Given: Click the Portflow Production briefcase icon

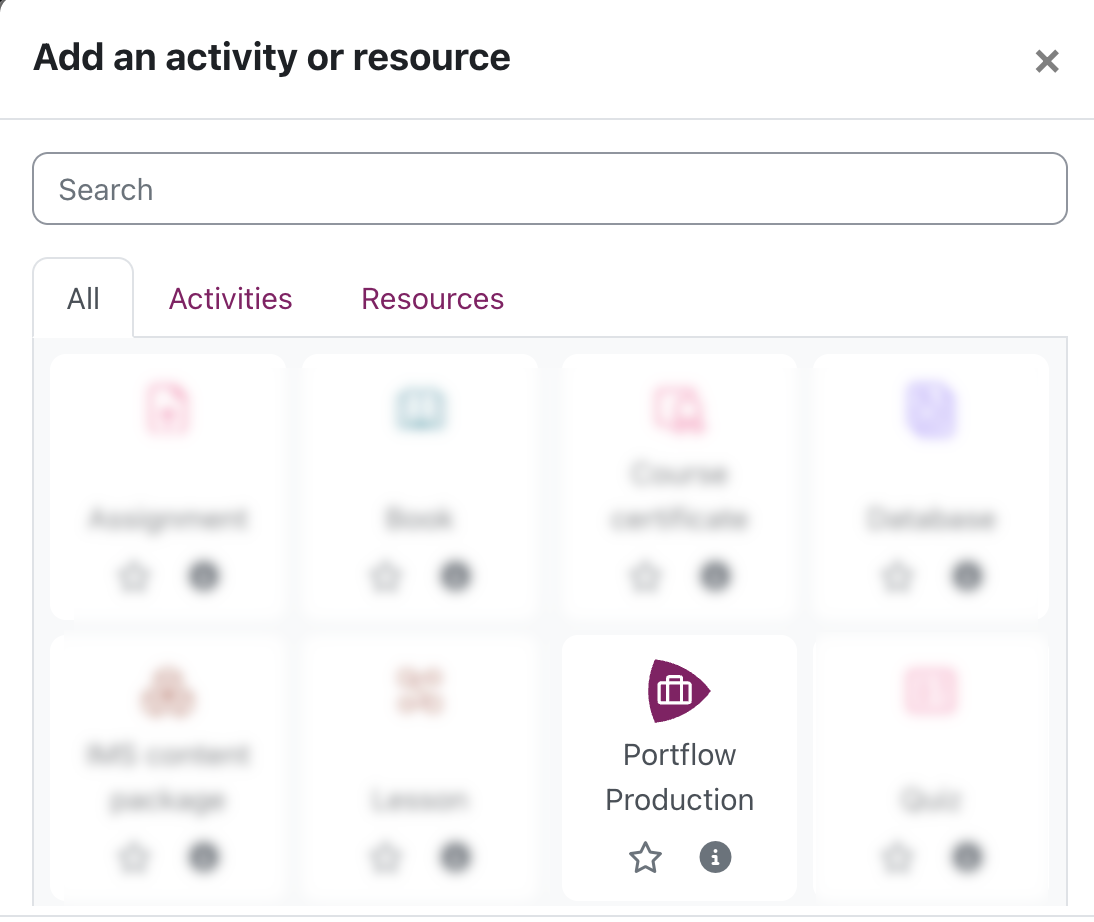Looking at the screenshot, I should (x=679, y=691).
